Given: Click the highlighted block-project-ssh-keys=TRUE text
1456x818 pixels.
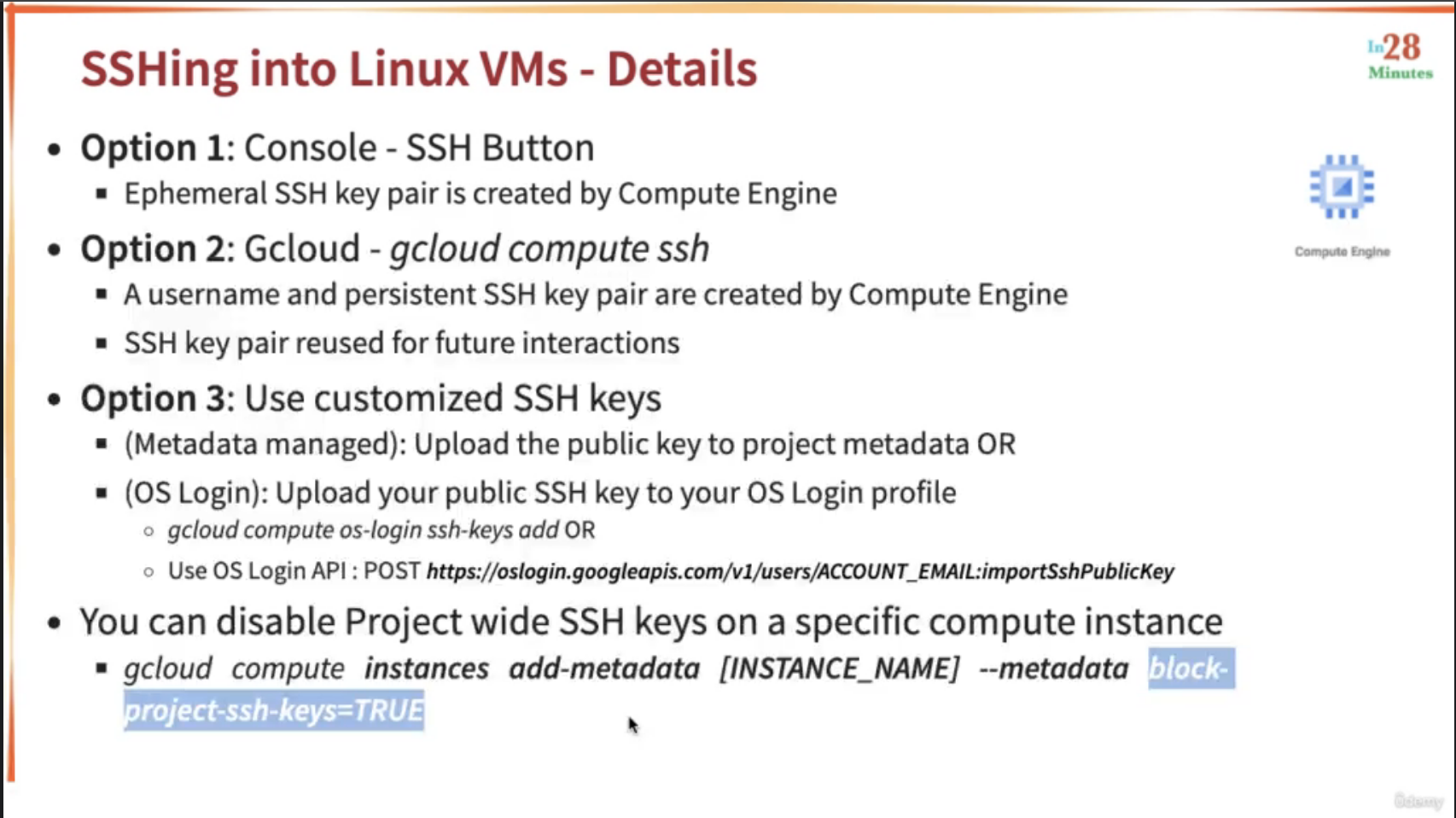Looking at the screenshot, I should click(x=678, y=689).
